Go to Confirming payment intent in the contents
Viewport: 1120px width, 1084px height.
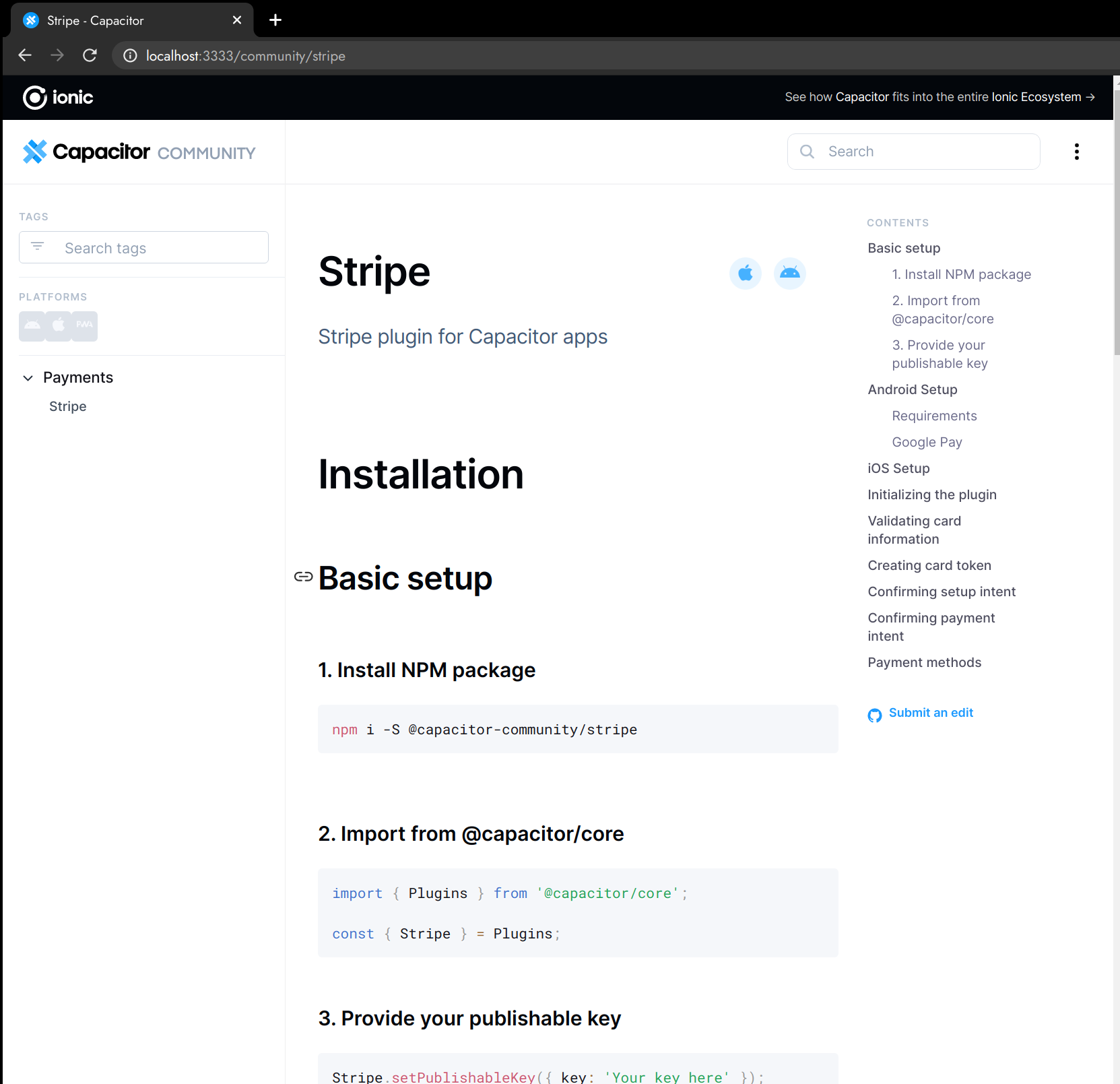931,627
